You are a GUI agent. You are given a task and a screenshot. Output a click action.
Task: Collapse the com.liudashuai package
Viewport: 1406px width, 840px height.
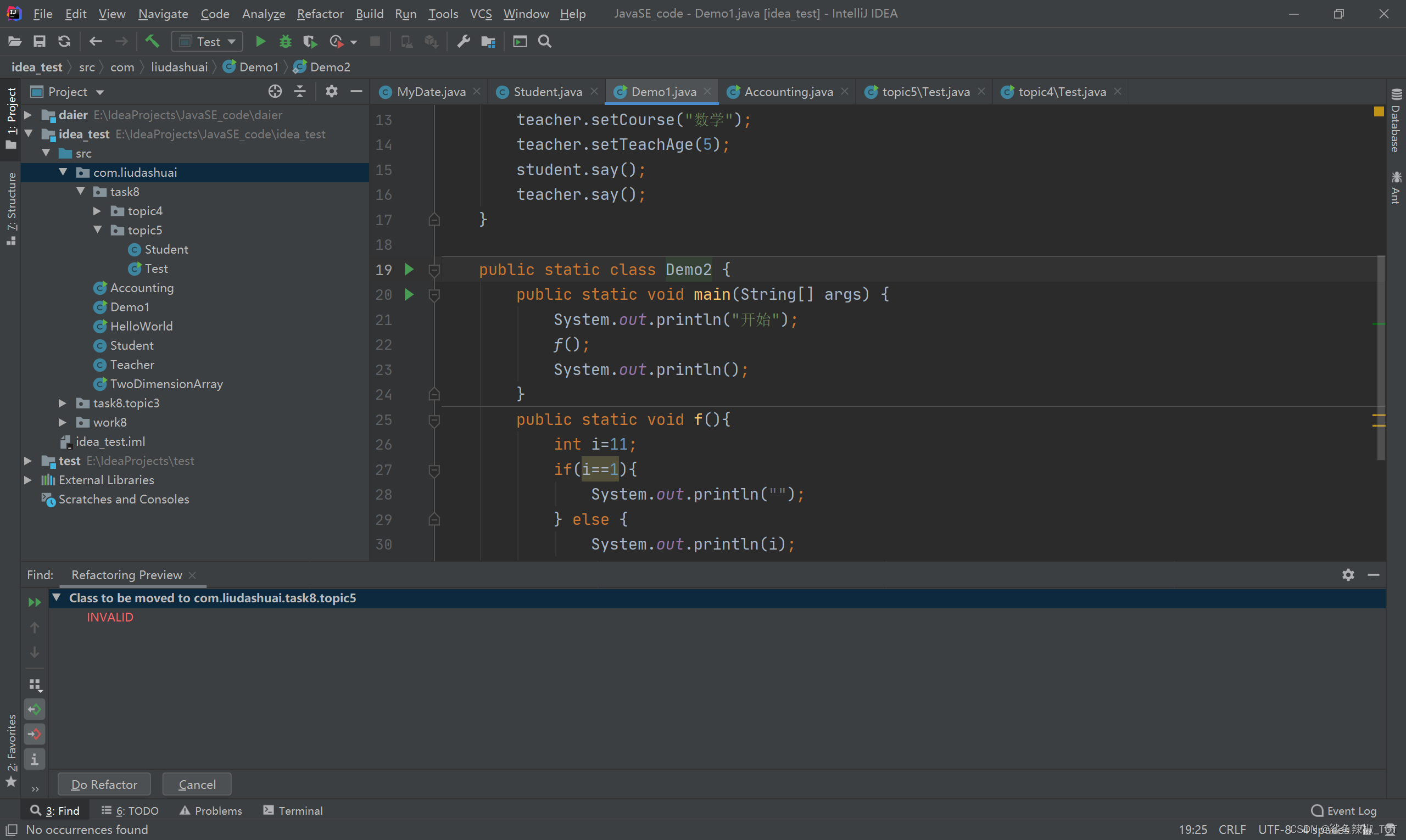pos(63,172)
